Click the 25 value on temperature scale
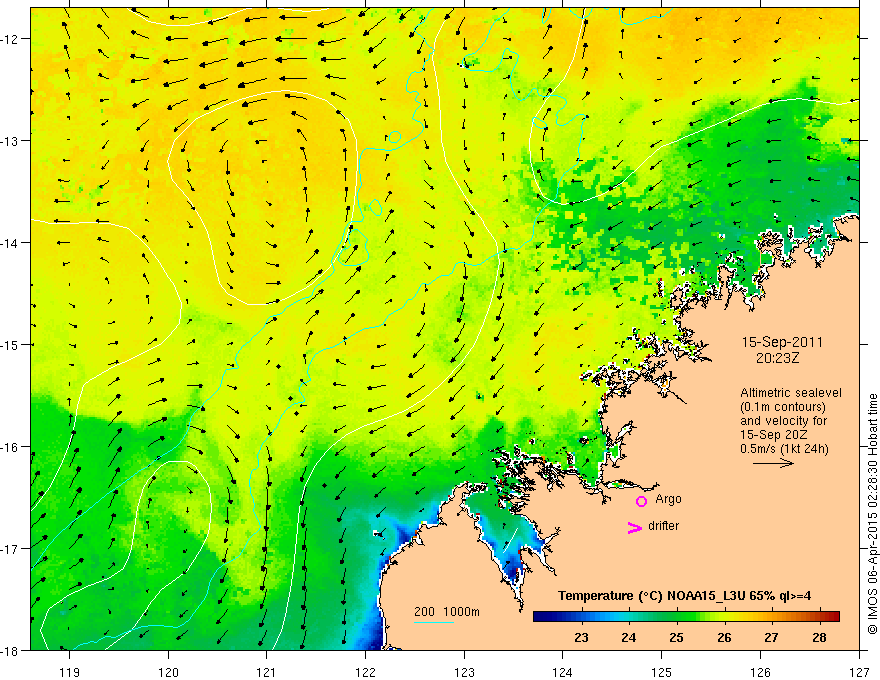The height and width of the screenshot is (680, 880). (676, 637)
